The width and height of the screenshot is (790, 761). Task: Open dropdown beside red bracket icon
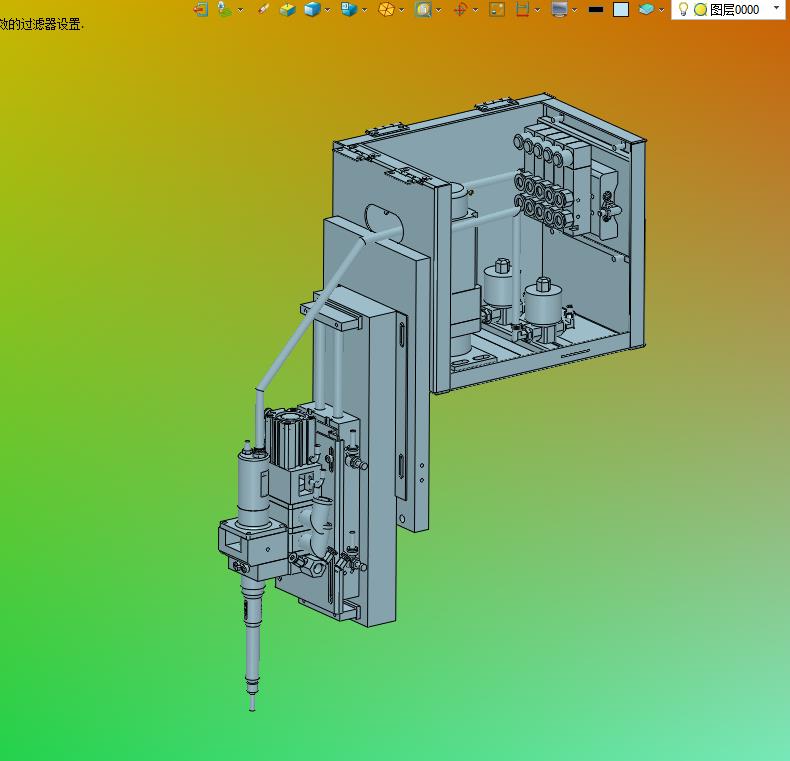[x=538, y=10]
